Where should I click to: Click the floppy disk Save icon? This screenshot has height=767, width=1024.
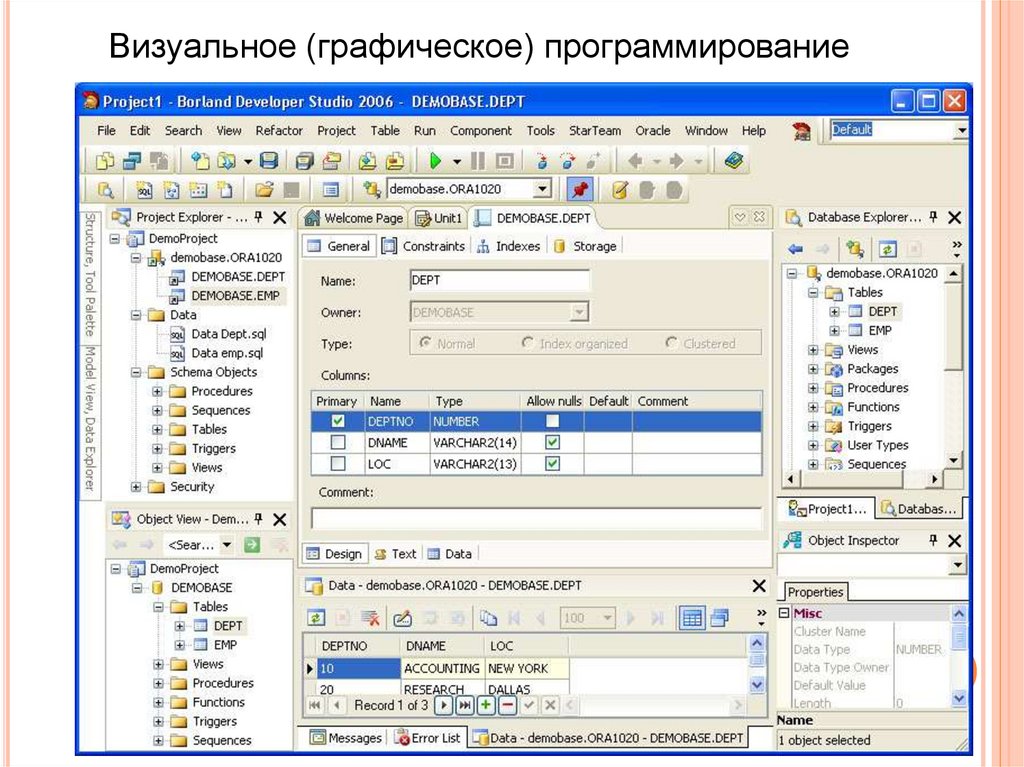pyautogui.click(x=269, y=160)
